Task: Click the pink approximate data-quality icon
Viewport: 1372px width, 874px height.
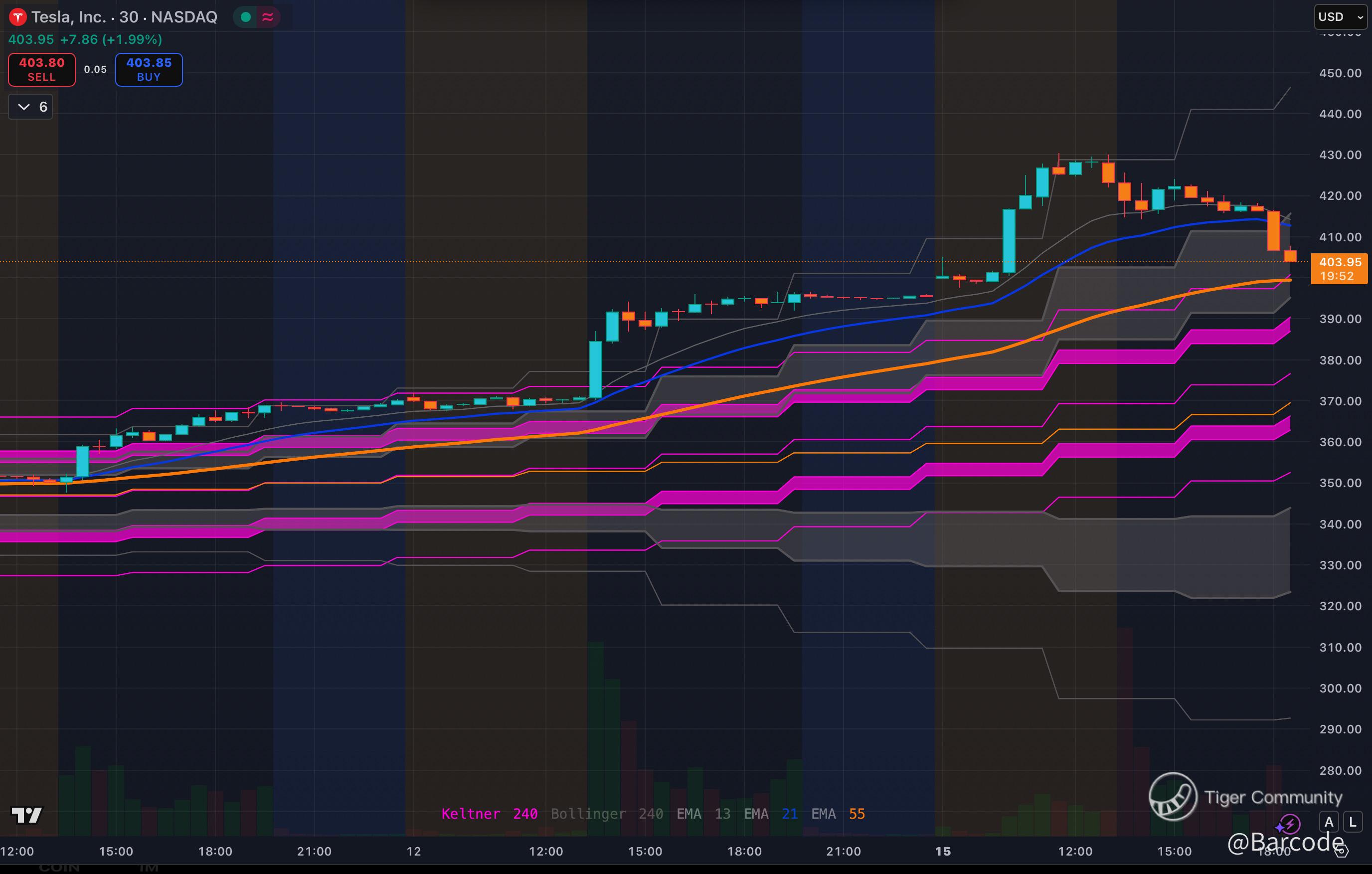Action: 268,17
